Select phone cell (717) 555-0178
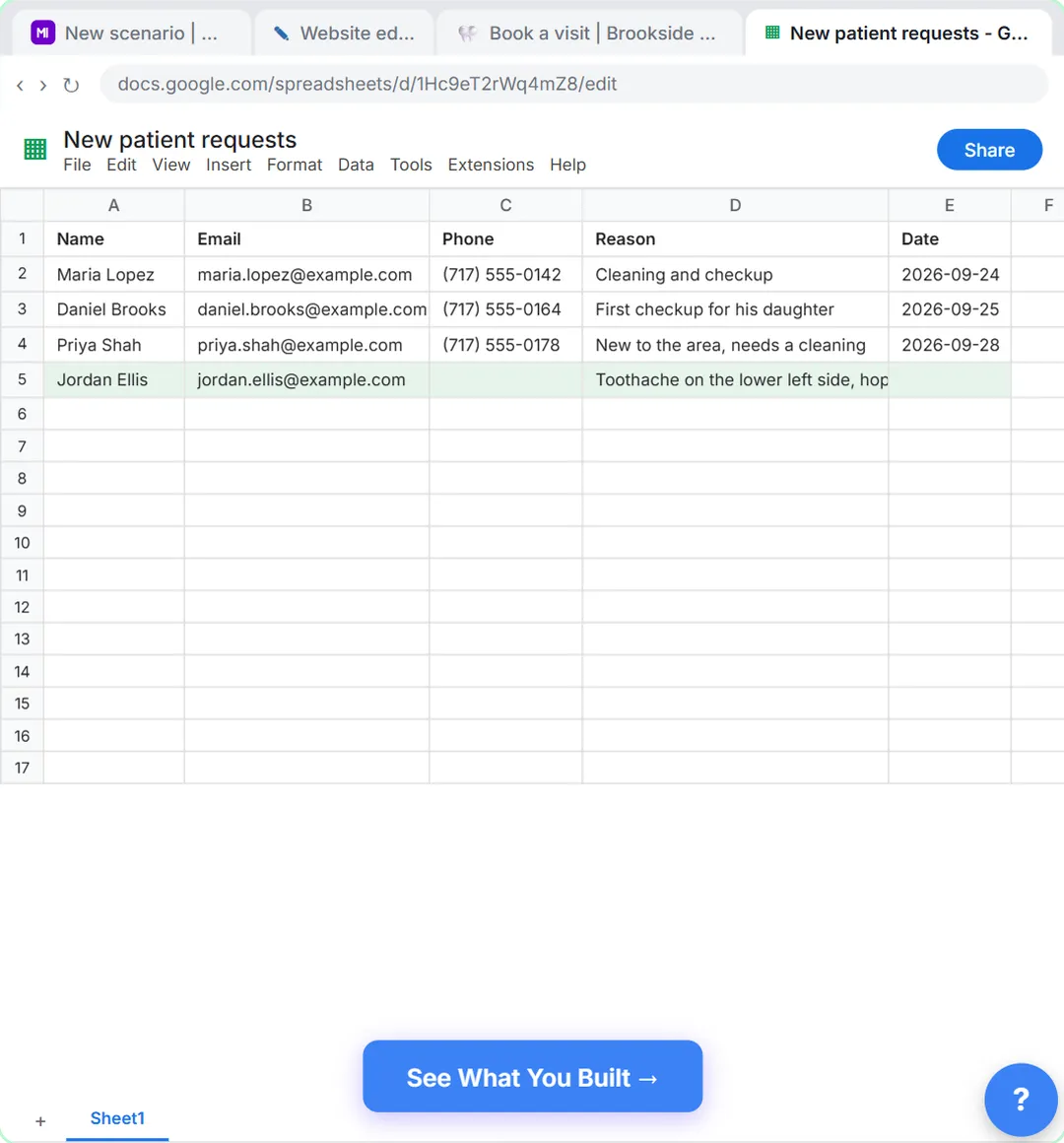 [x=505, y=345]
